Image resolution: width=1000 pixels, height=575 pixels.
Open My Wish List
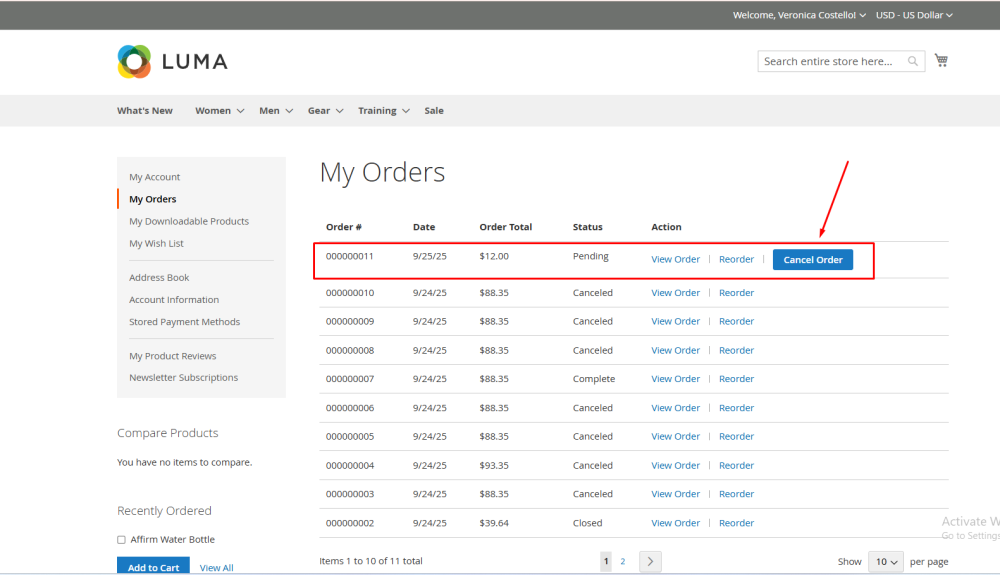point(156,244)
